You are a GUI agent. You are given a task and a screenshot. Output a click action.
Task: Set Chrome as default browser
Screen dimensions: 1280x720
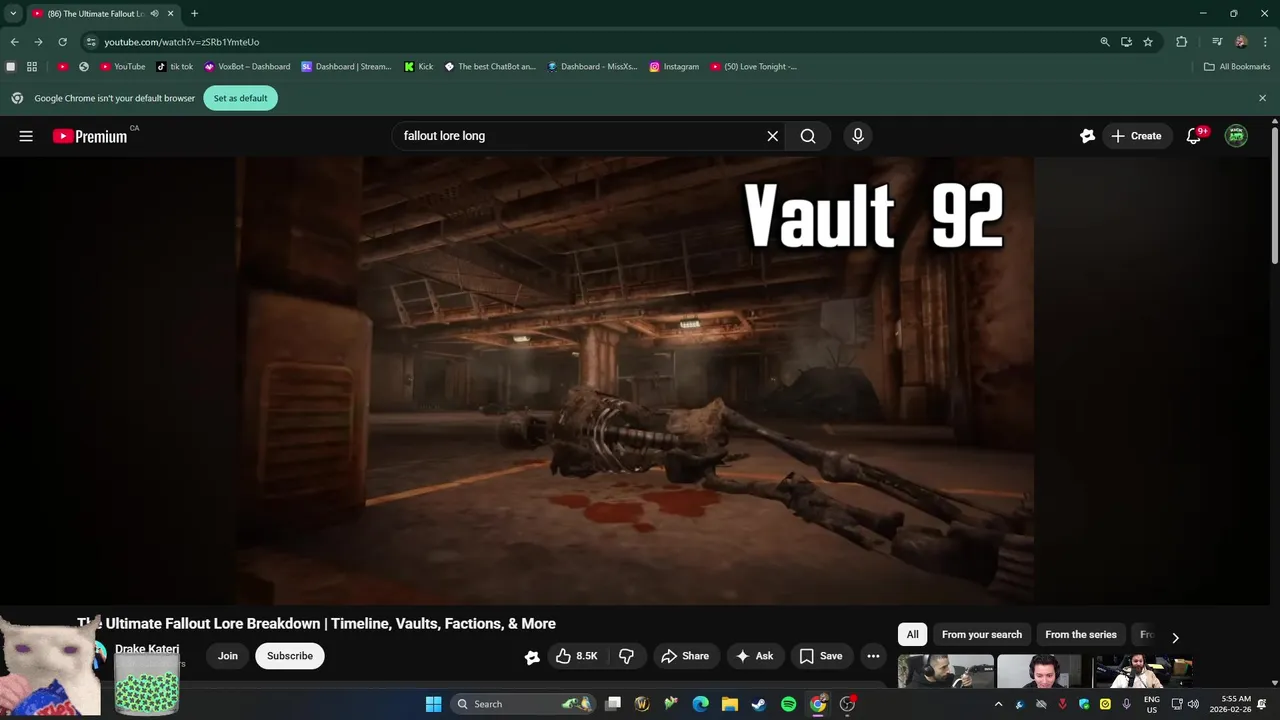(x=240, y=98)
